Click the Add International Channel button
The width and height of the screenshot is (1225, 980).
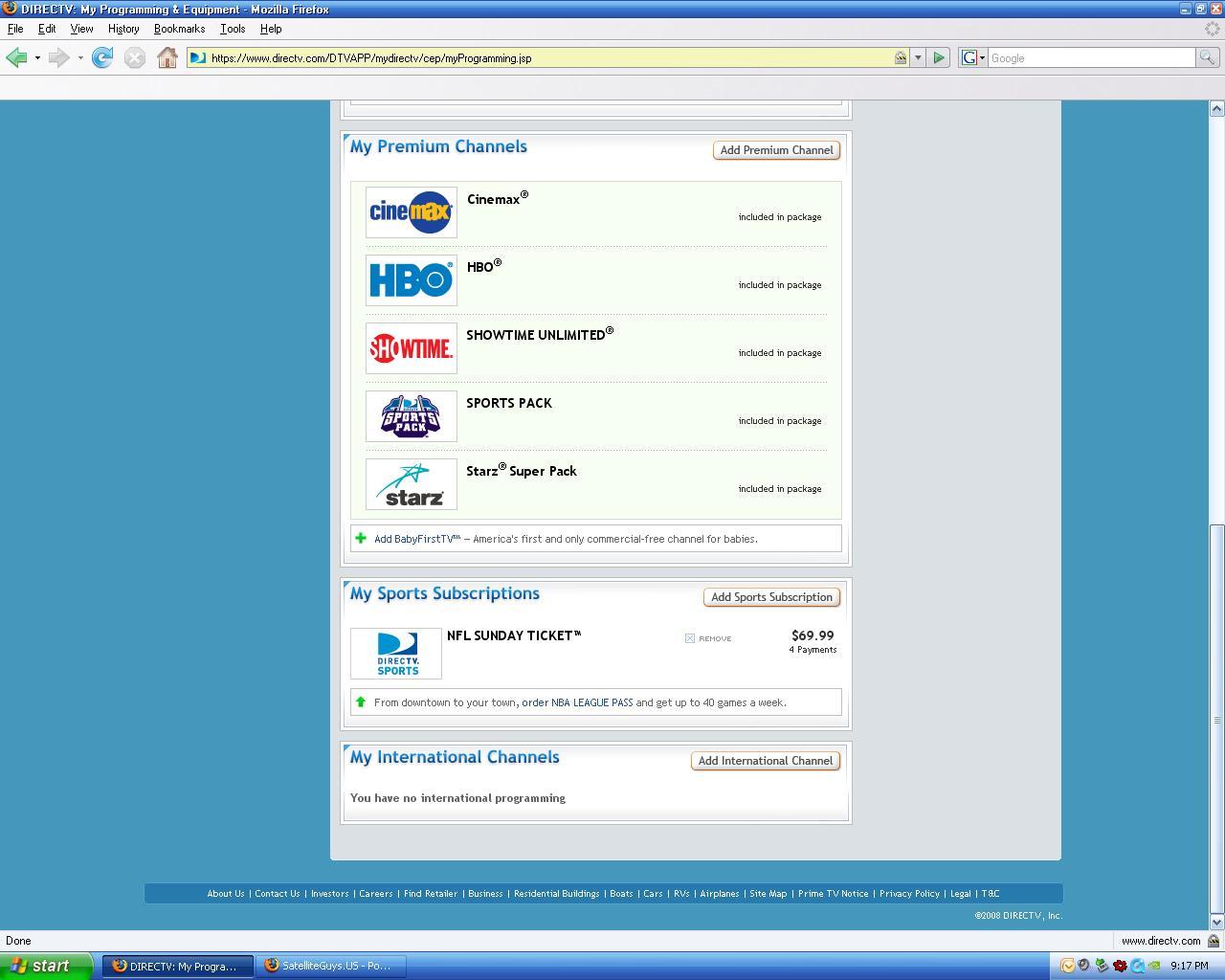766,761
